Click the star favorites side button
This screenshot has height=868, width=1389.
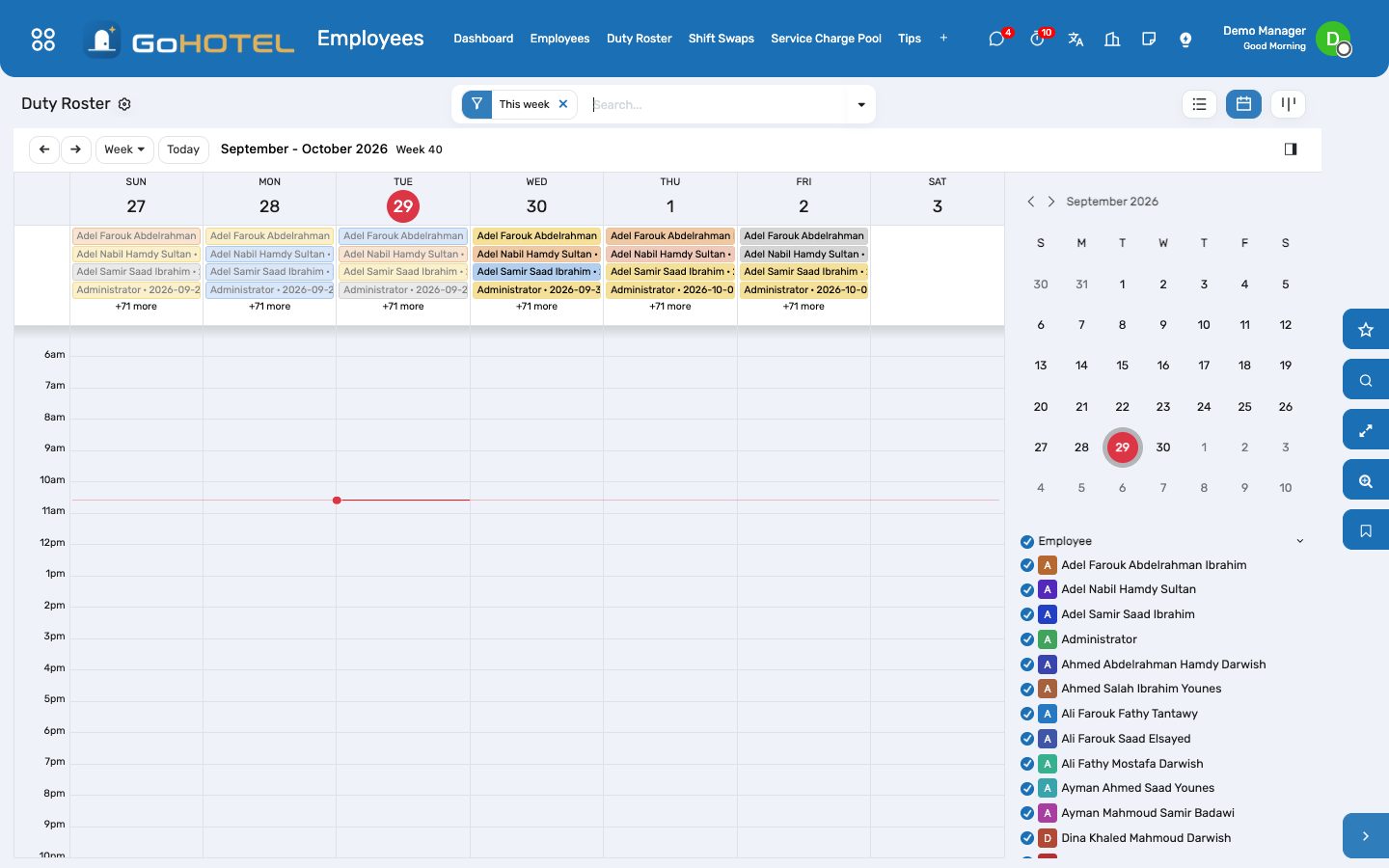tap(1366, 330)
